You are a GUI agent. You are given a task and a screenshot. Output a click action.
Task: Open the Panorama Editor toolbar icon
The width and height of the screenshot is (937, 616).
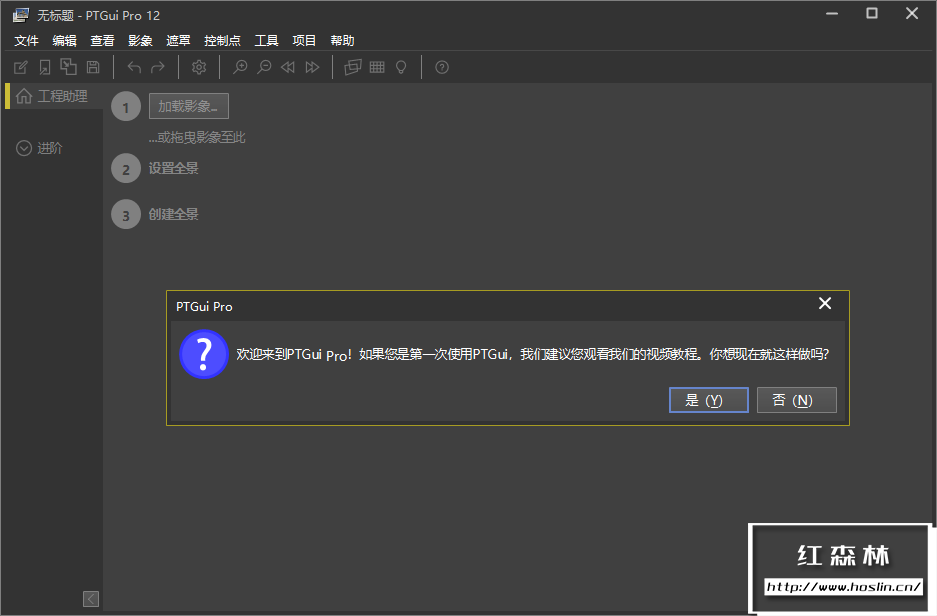point(353,67)
